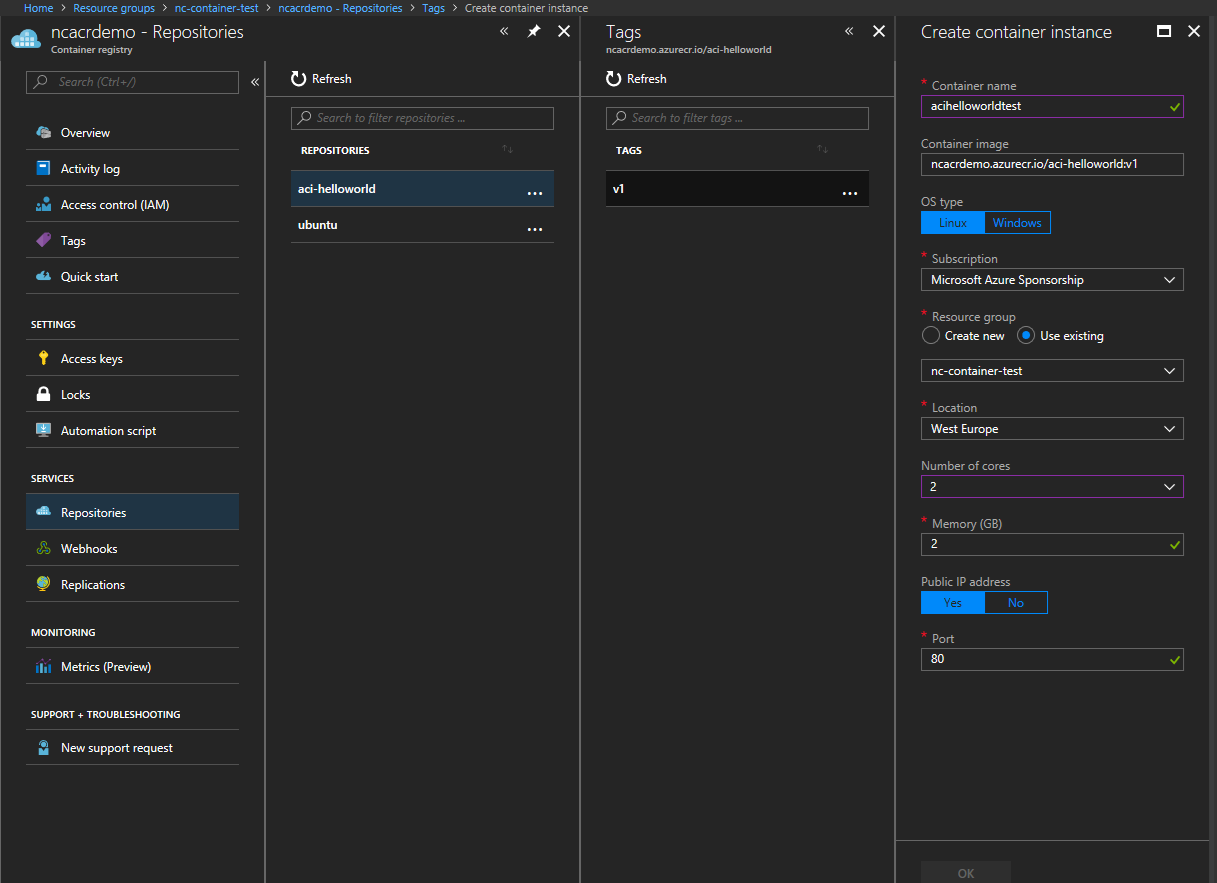The height and width of the screenshot is (883, 1217).
Task: Sort the Tags column
Action: [823, 150]
